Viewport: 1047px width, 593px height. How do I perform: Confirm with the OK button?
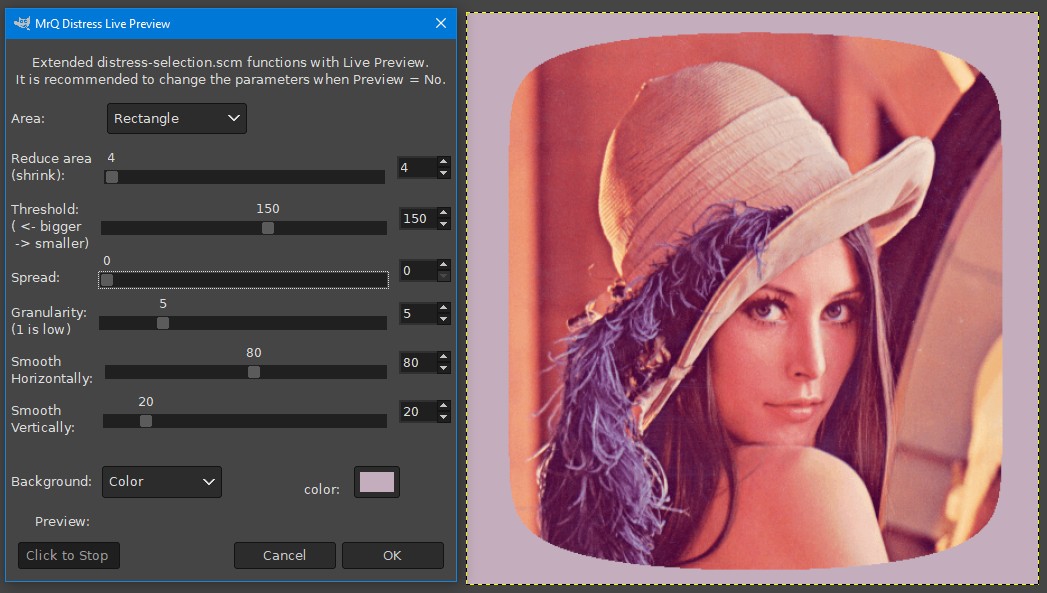(393, 555)
